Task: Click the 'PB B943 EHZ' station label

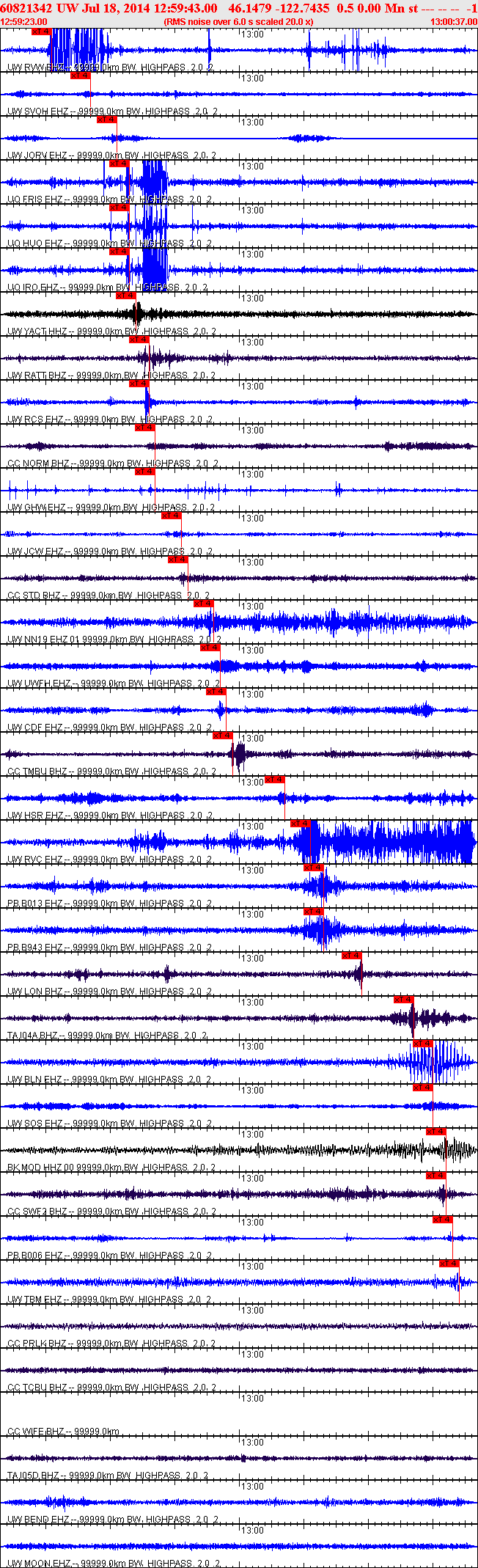Action: pos(35,948)
